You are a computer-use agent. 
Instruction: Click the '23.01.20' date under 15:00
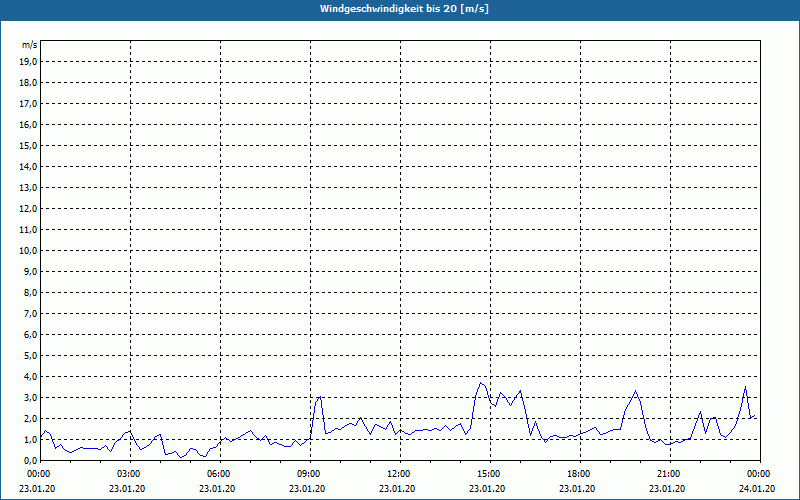[x=487, y=489]
